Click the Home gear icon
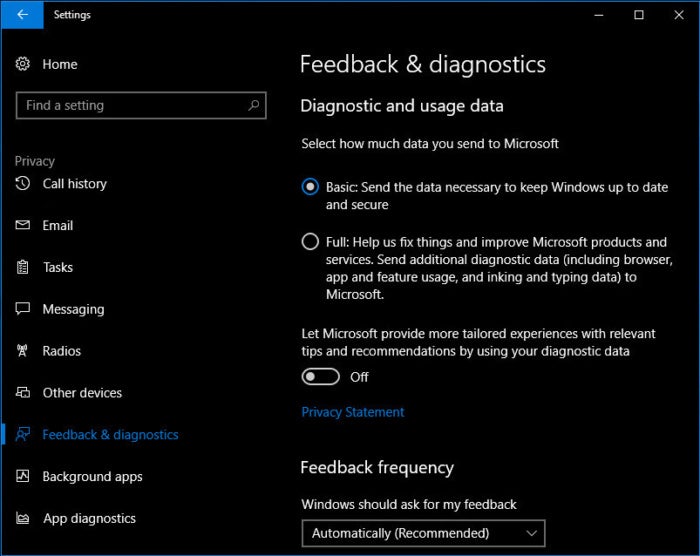 click(23, 64)
